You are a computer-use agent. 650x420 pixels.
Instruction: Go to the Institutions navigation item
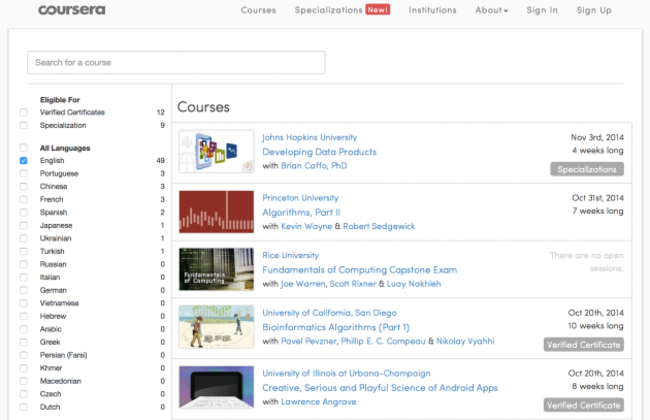432,10
